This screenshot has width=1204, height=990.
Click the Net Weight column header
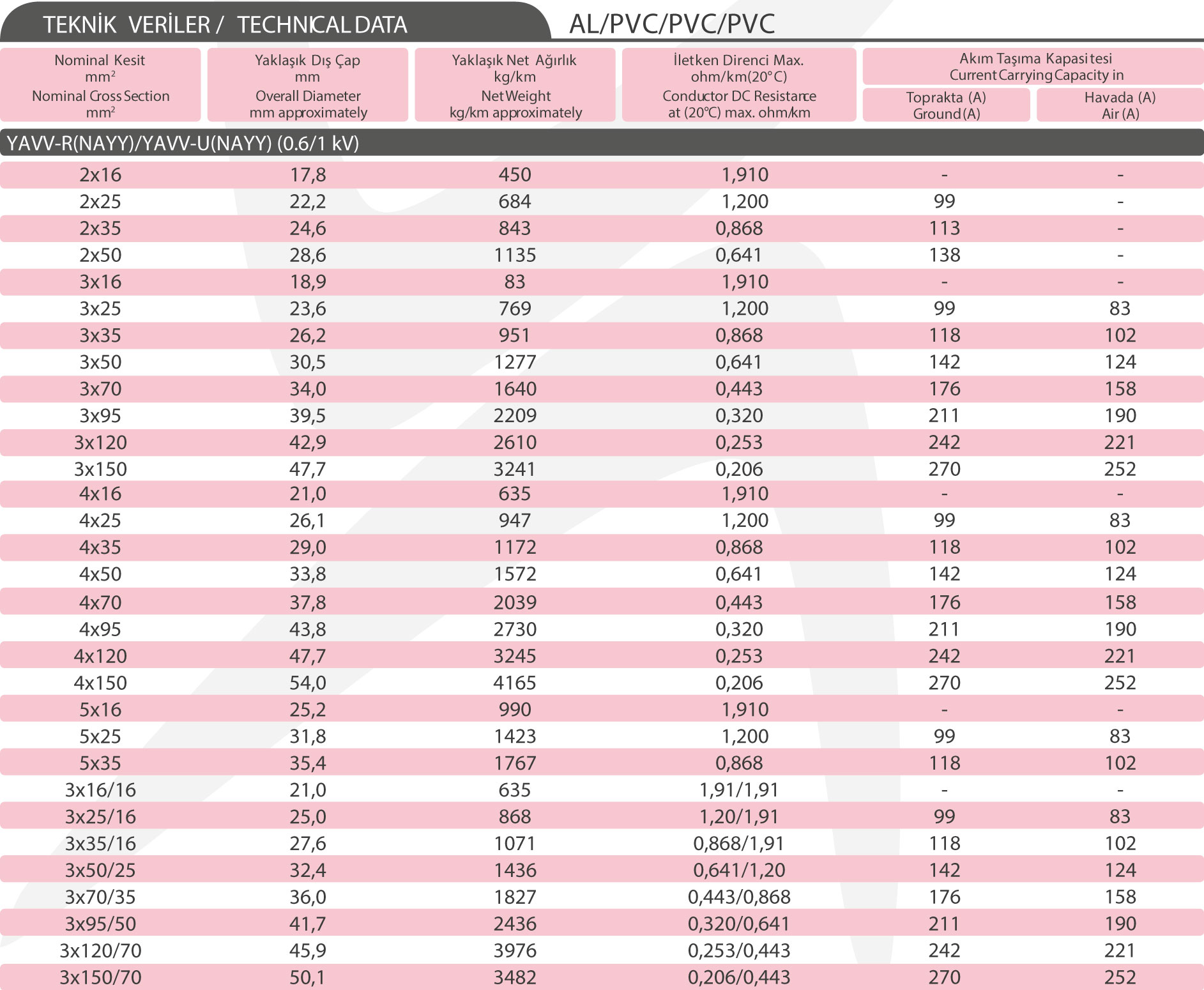515,86
